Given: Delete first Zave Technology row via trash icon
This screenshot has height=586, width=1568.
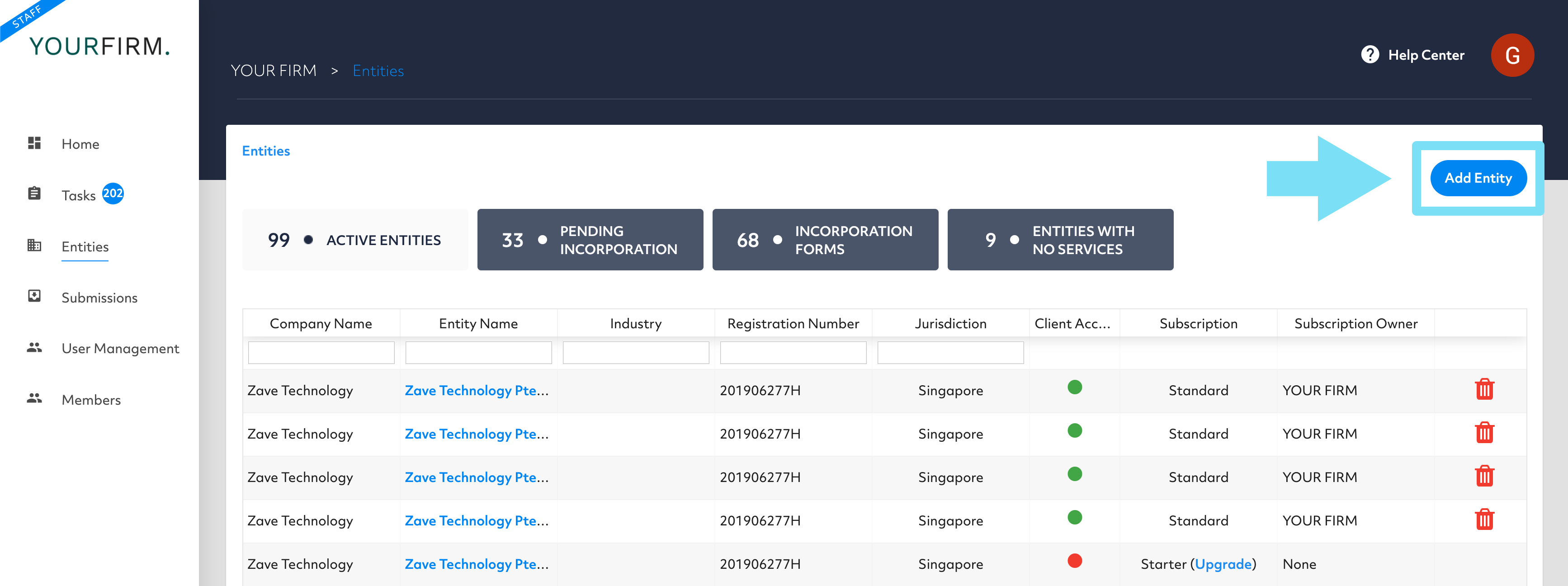Looking at the screenshot, I should [1484, 389].
